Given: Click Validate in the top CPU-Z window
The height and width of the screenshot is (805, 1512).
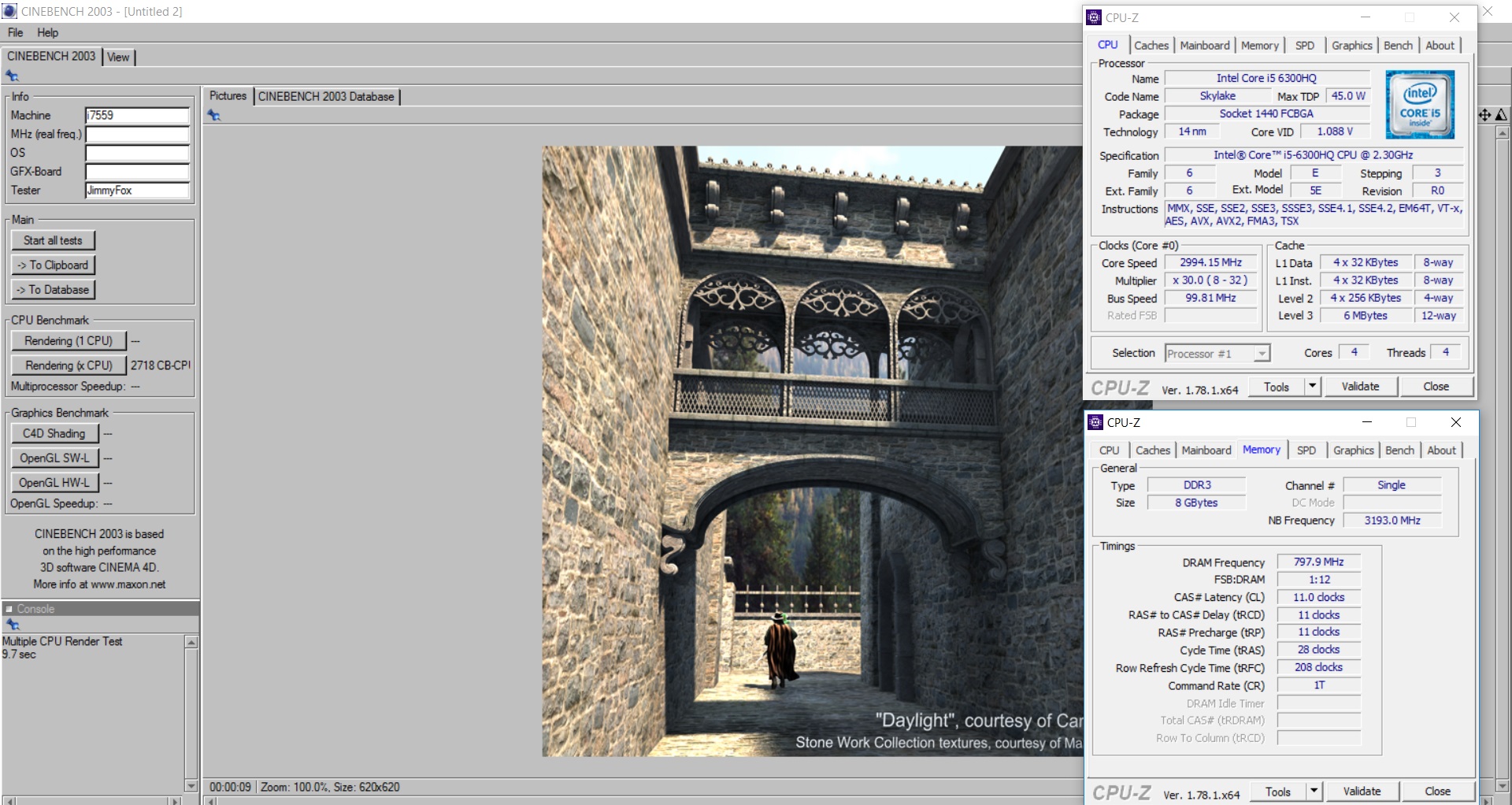Looking at the screenshot, I should pyautogui.click(x=1360, y=386).
